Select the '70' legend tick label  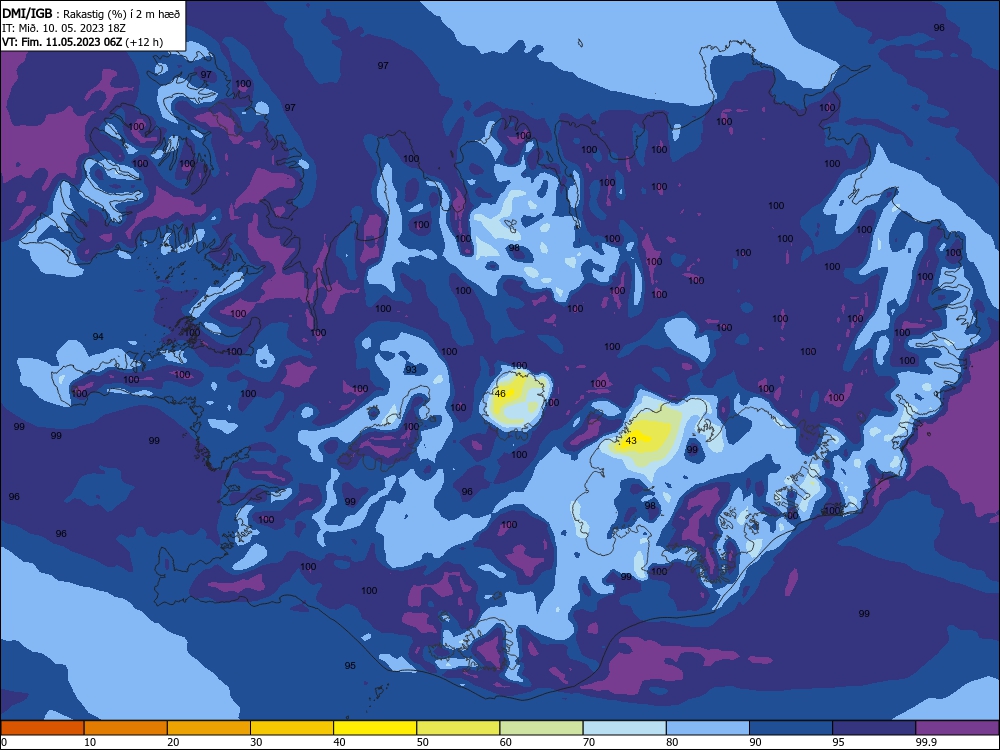589,742
